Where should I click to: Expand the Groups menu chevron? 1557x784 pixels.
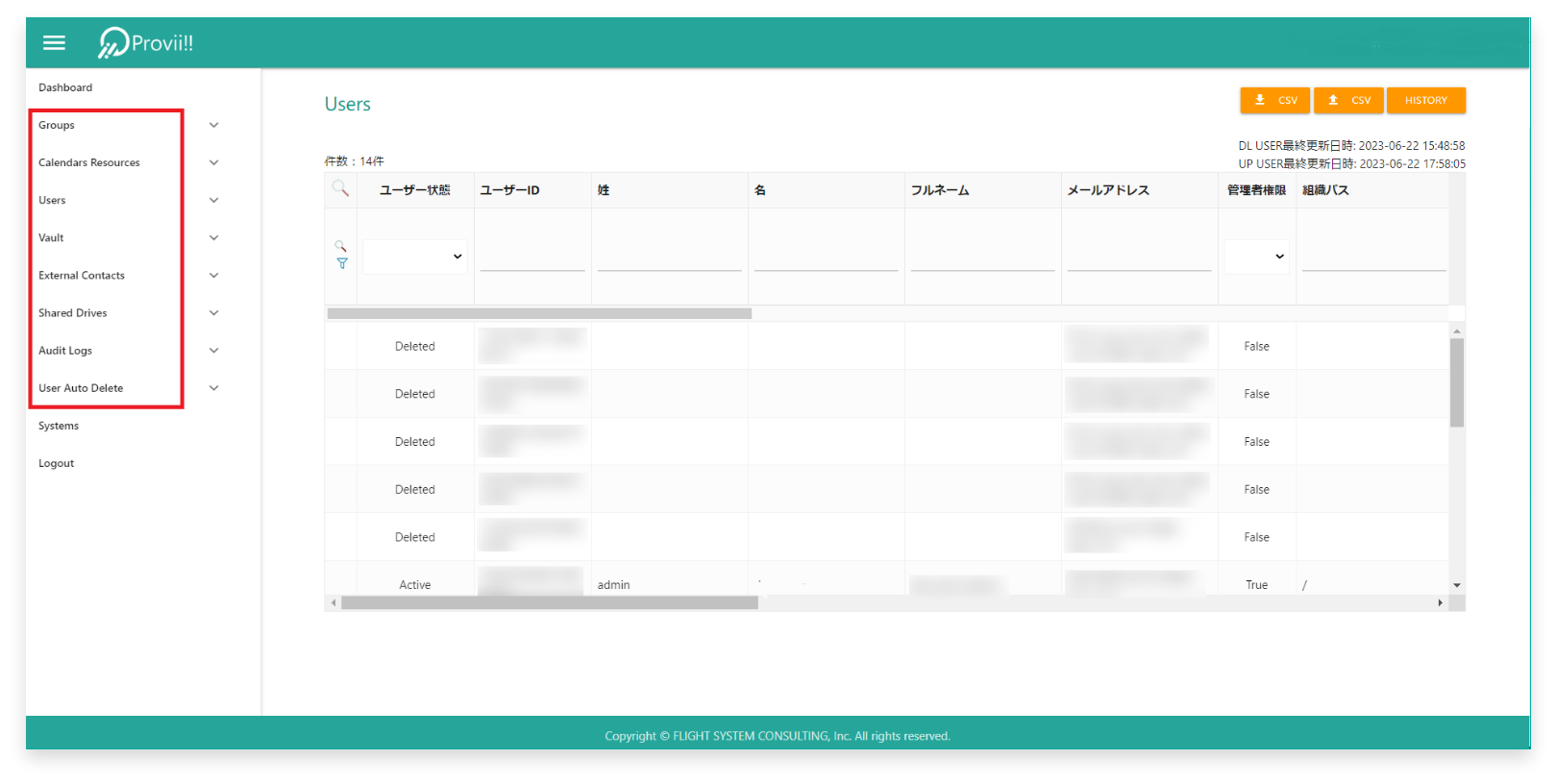point(214,125)
